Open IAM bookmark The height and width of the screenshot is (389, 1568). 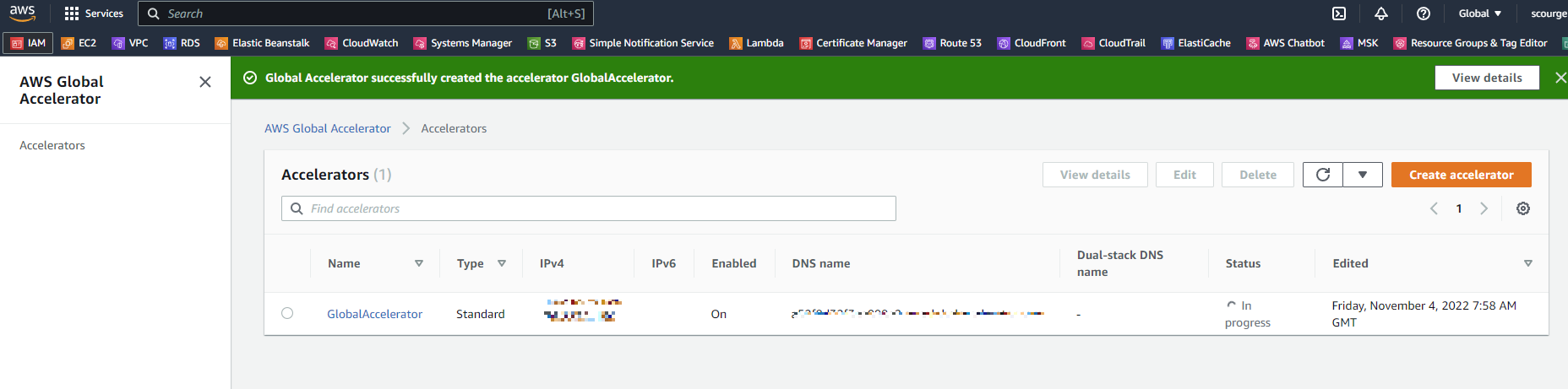tap(29, 43)
